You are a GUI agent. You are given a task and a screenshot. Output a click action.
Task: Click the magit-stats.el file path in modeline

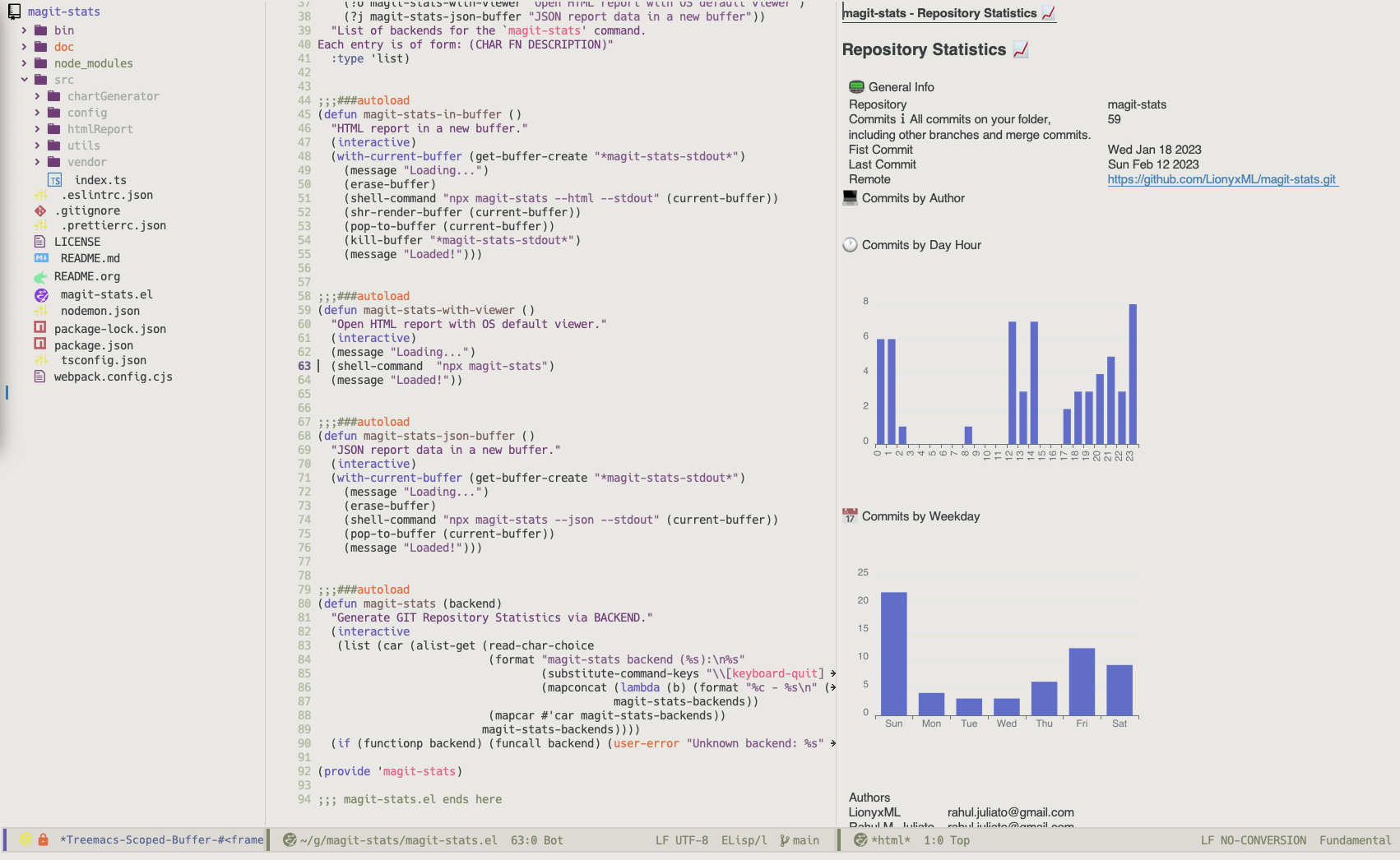[x=399, y=840]
